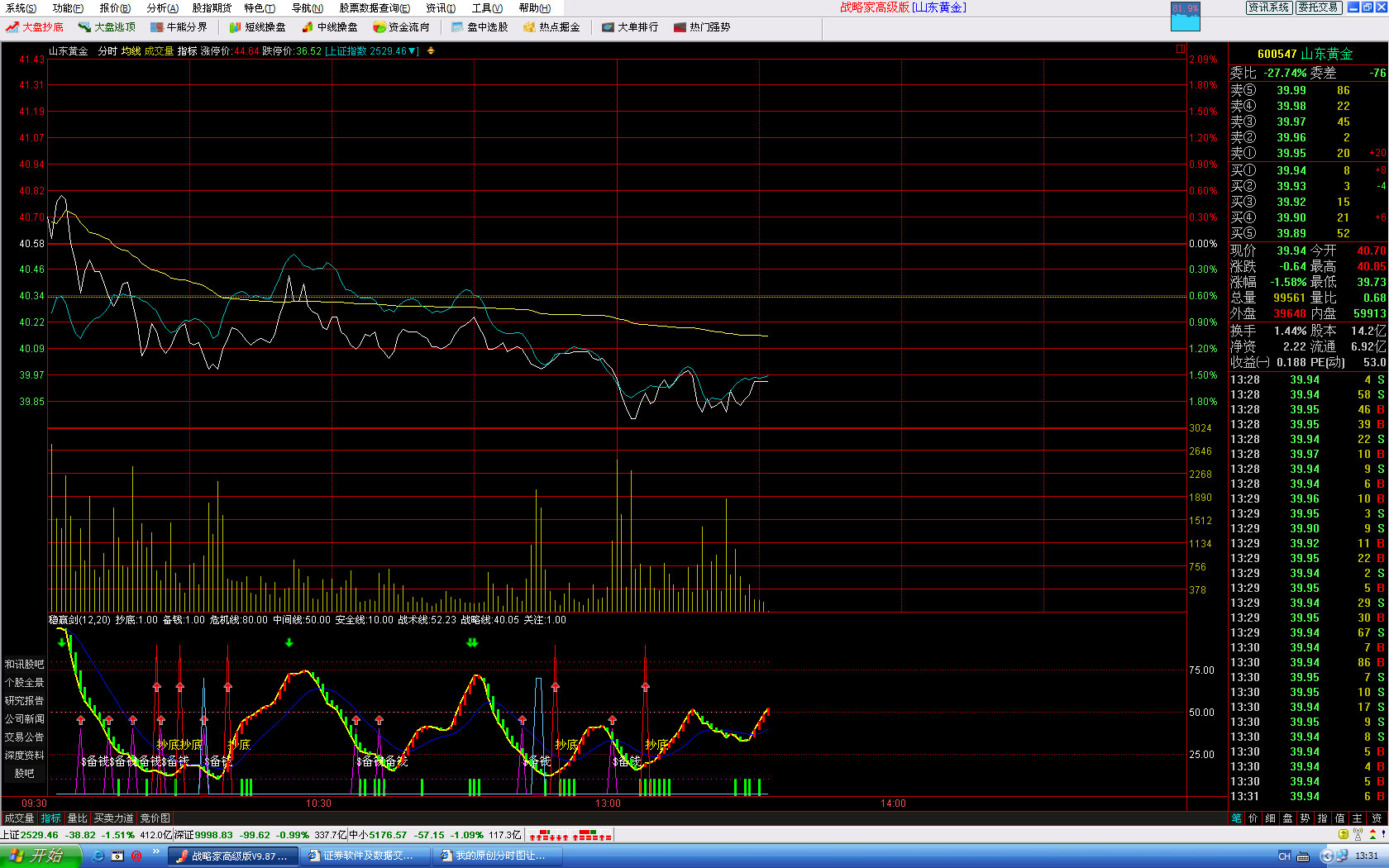Screen dimensions: 1389x868
Task: Click the small blue mini-chart thumbnail in title bar
Action: click(1186, 17)
